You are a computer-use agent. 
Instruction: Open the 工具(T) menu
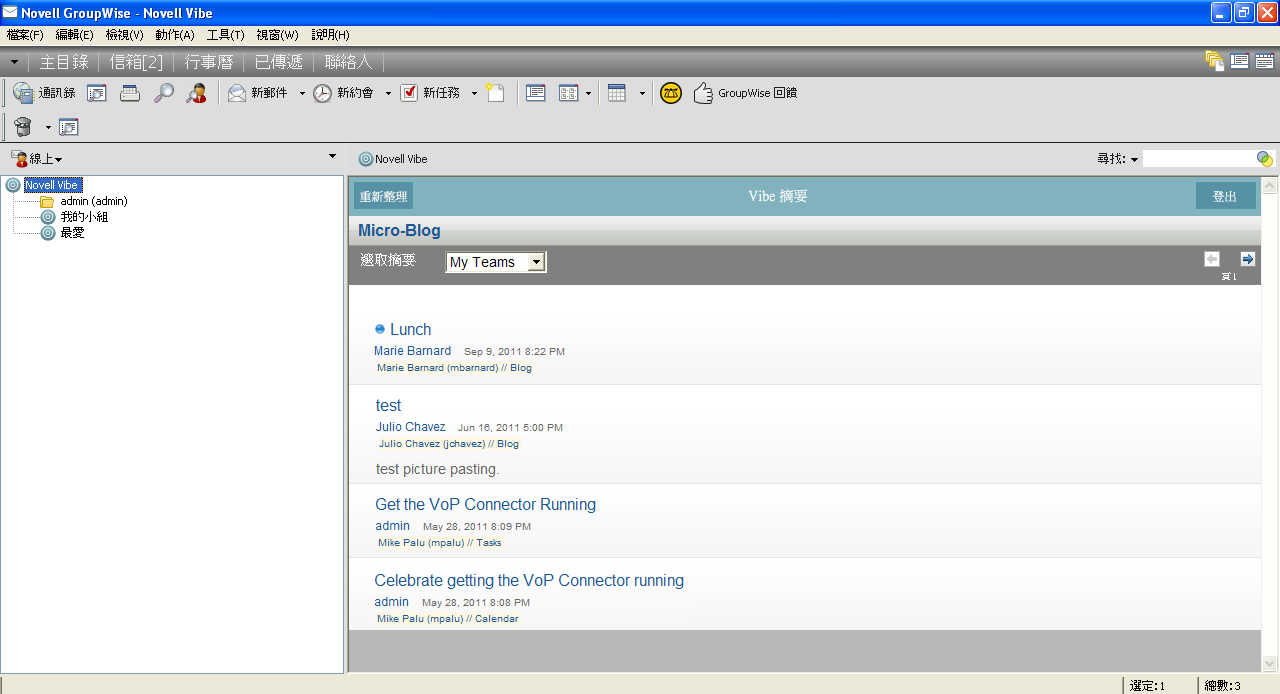point(226,35)
